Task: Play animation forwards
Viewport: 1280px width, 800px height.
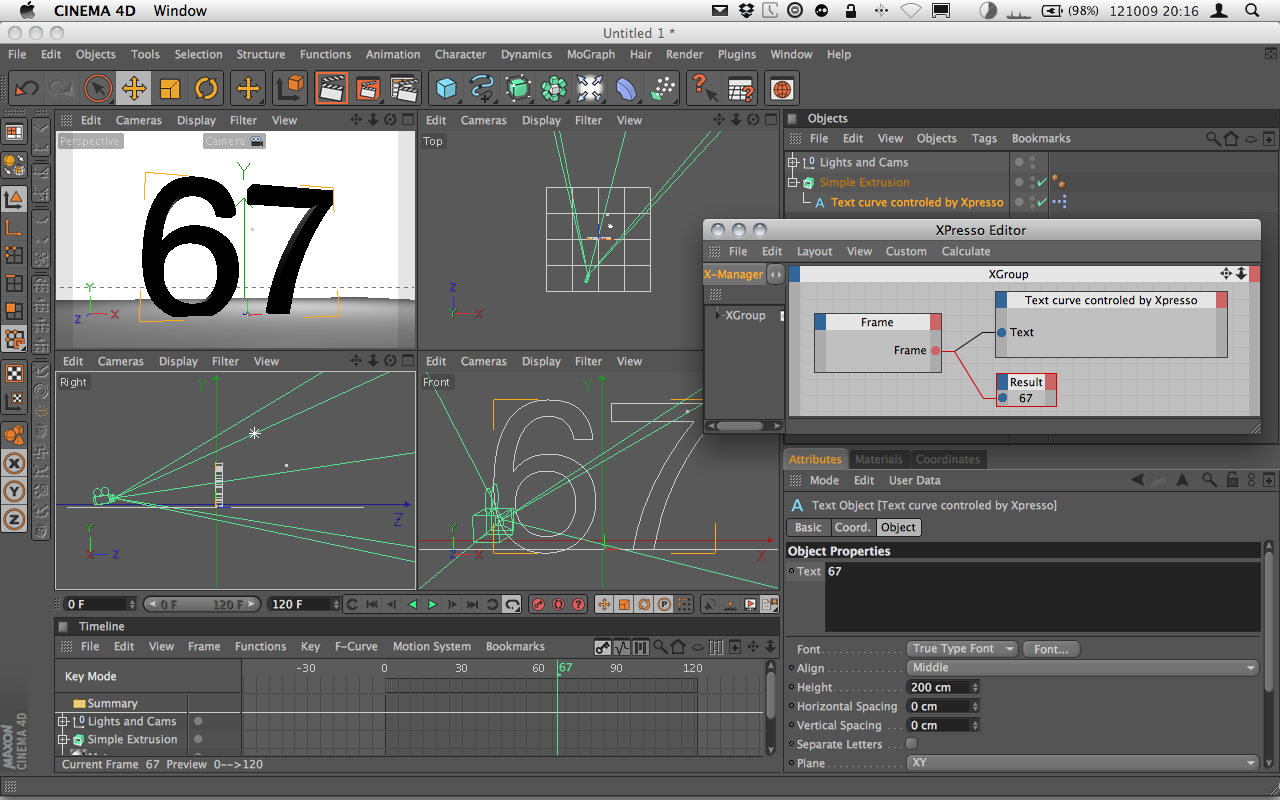Action: (433, 604)
